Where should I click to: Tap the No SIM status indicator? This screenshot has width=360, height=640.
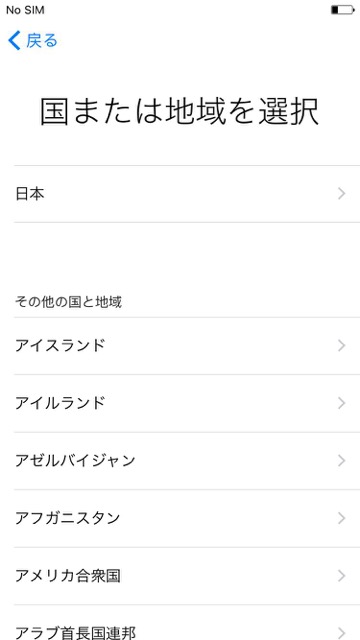tap(25, 10)
